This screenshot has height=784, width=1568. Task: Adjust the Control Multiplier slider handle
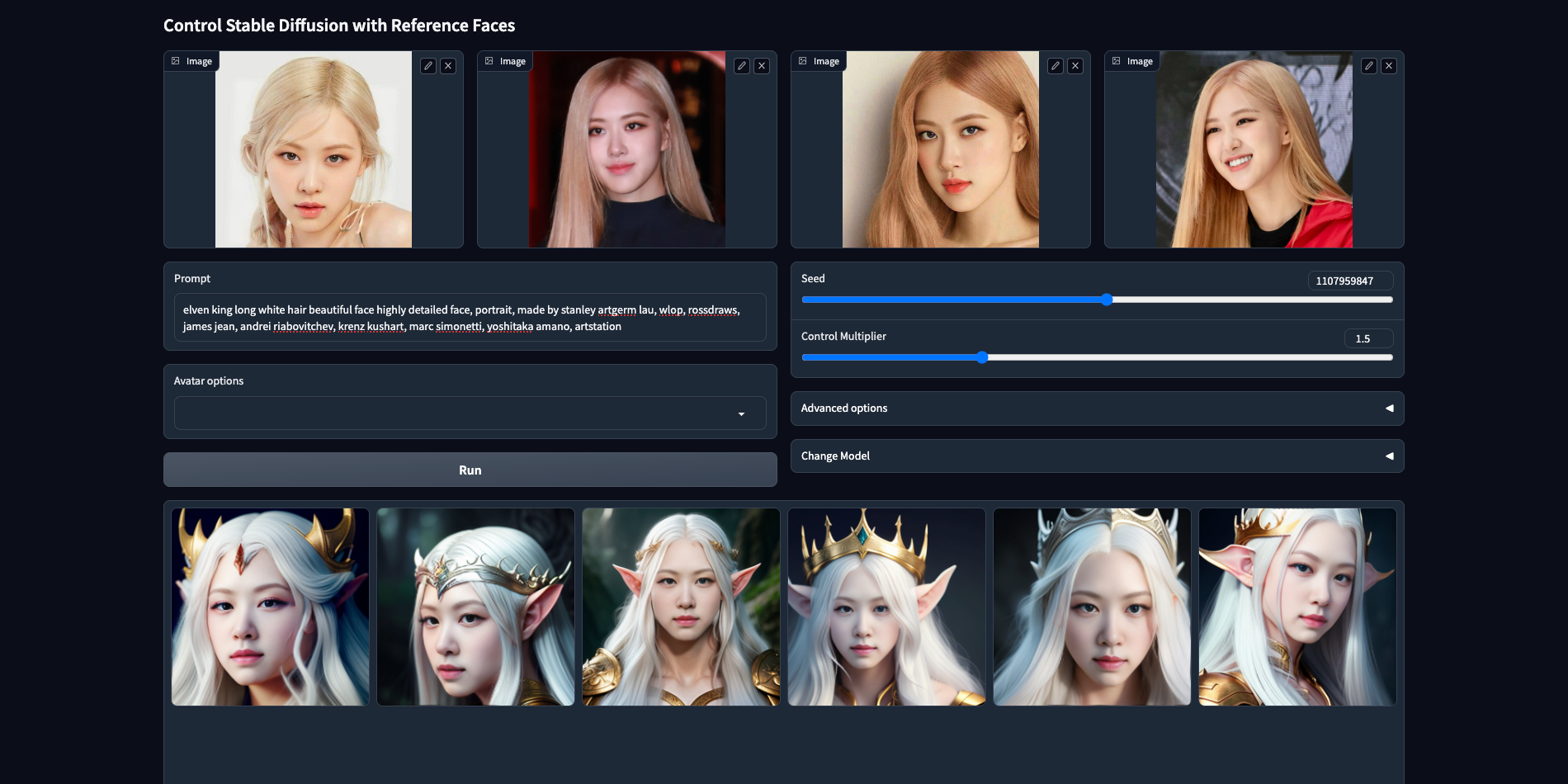tap(982, 357)
